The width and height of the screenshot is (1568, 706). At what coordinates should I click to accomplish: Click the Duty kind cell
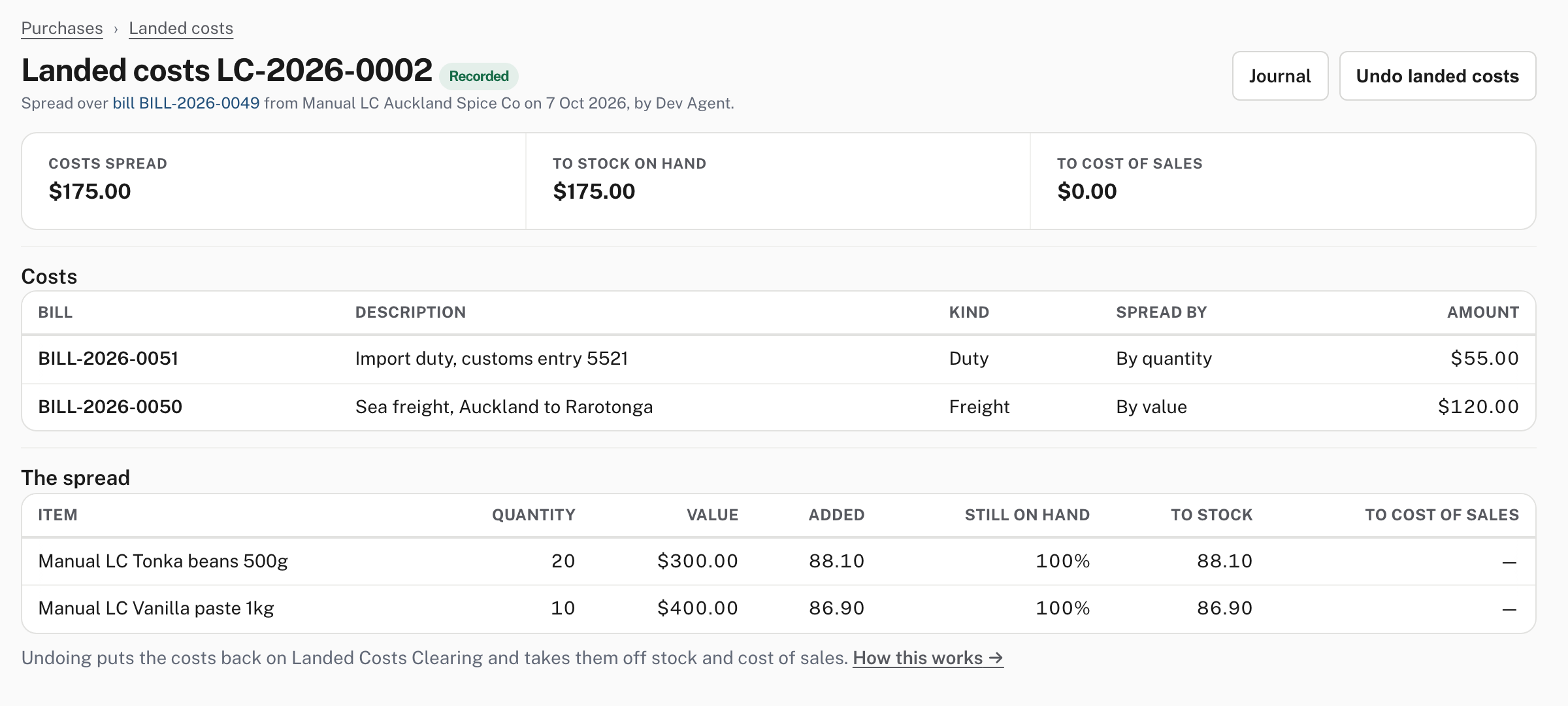coord(969,358)
